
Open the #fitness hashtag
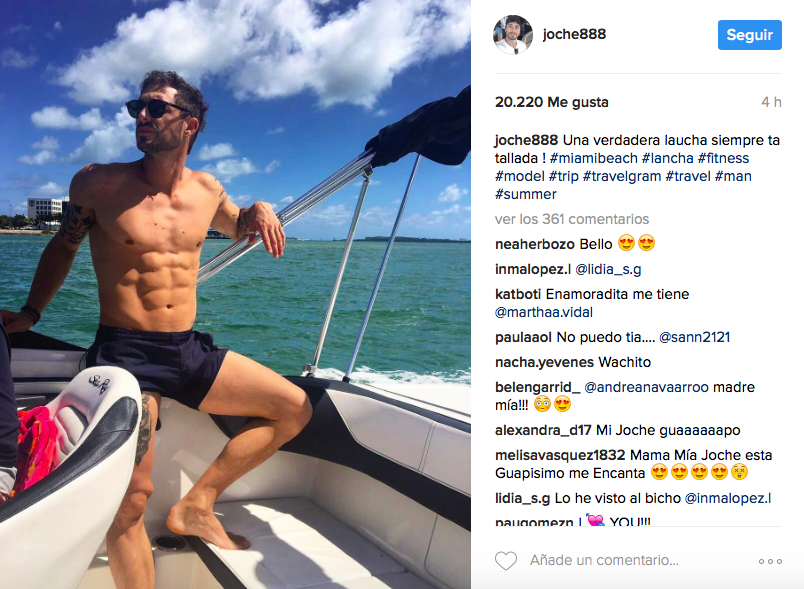pyautogui.click(x=723, y=158)
